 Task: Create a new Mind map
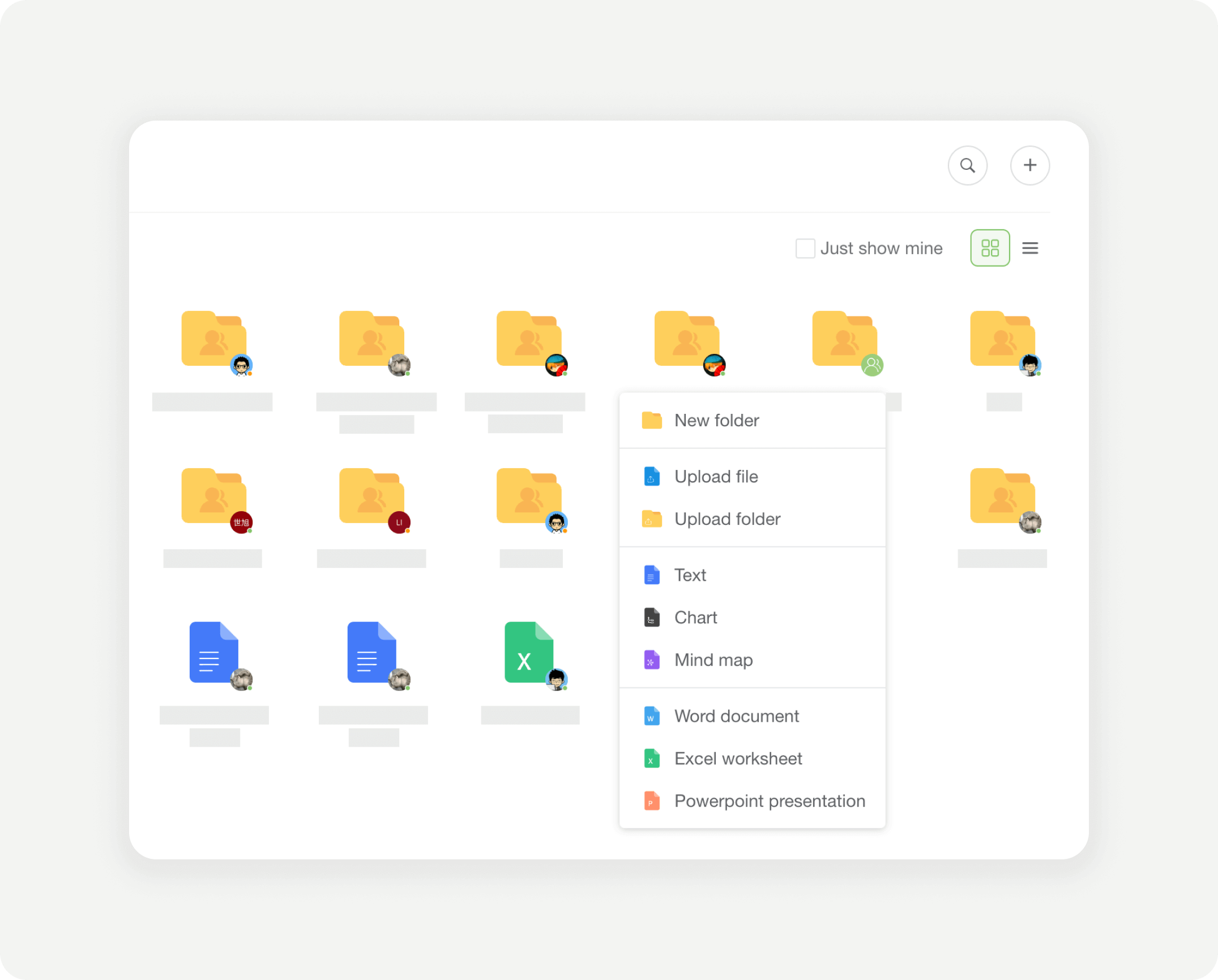pyautogui.click(x=713, y=660)
